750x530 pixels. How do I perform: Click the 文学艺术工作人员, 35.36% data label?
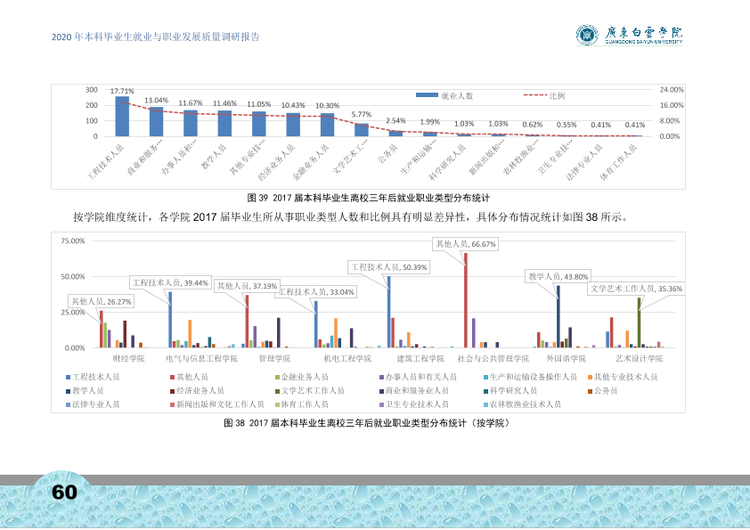tap(636, 288)
